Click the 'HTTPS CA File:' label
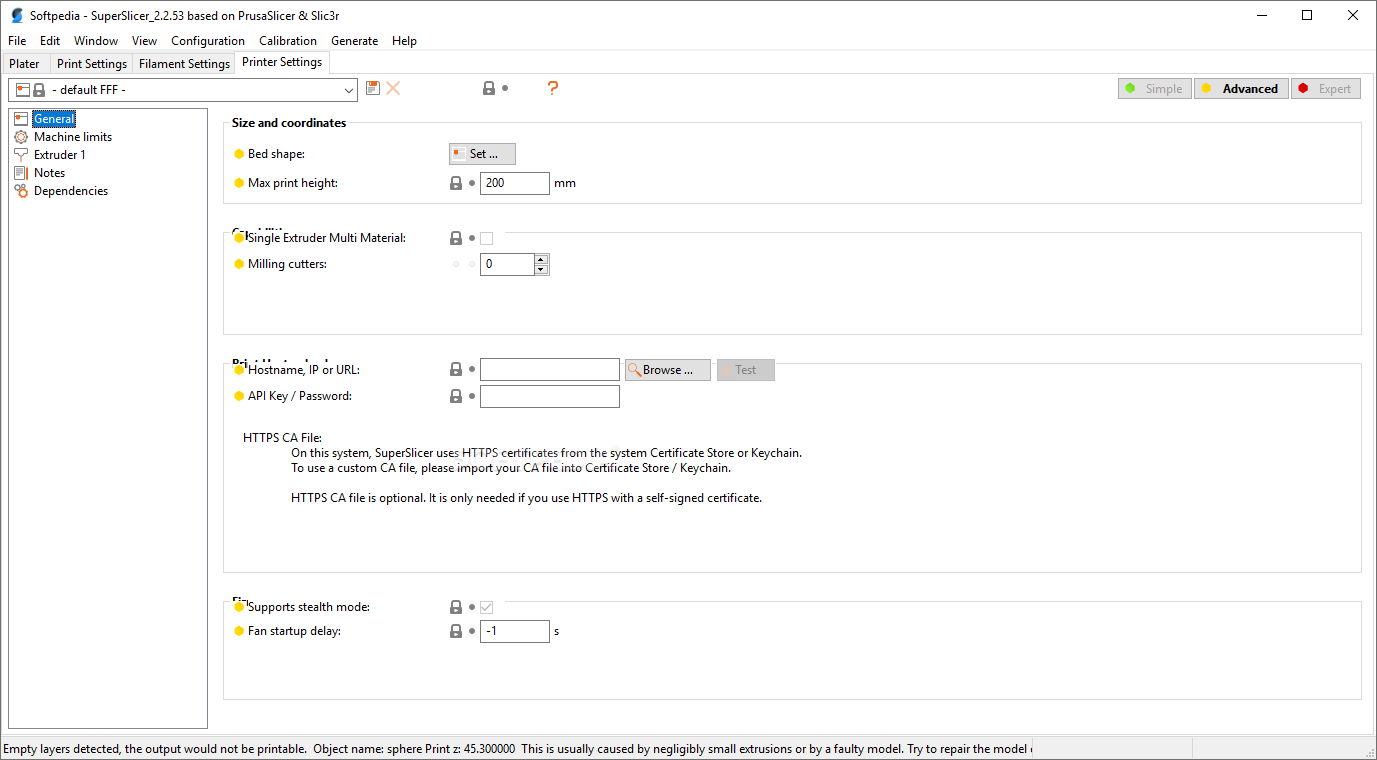This screenshot has width=1377, height=760. point(282,438)
